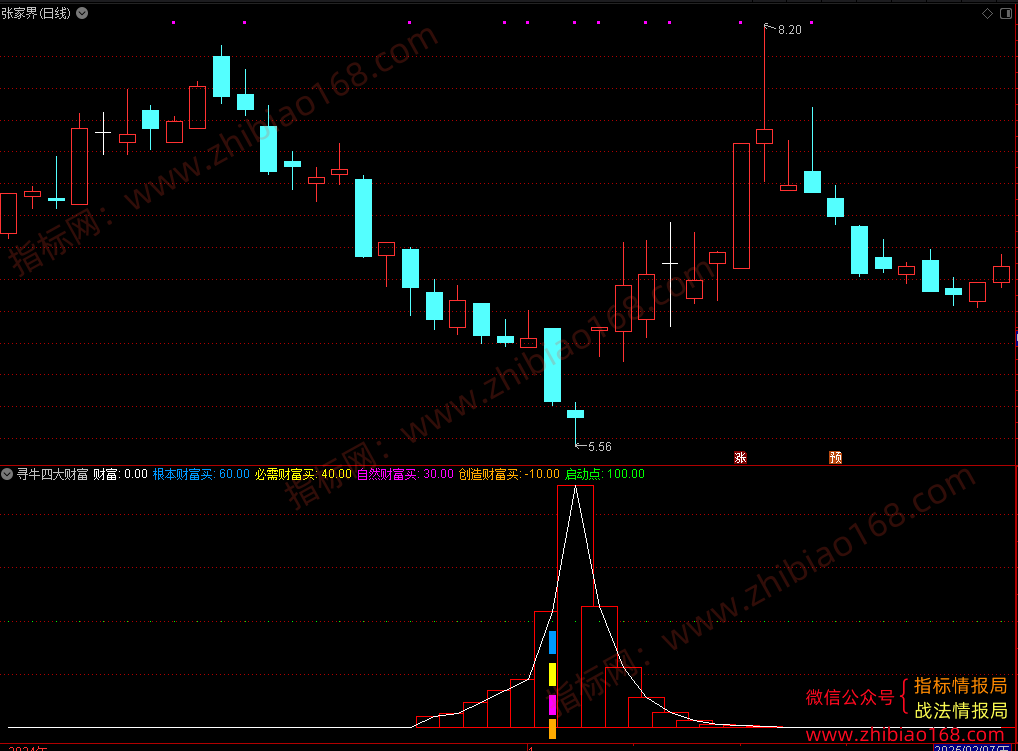Click the green 启动点: 100.00 label
The height and width of the screenshot is (751, 1018).
[x=605, y=474]
